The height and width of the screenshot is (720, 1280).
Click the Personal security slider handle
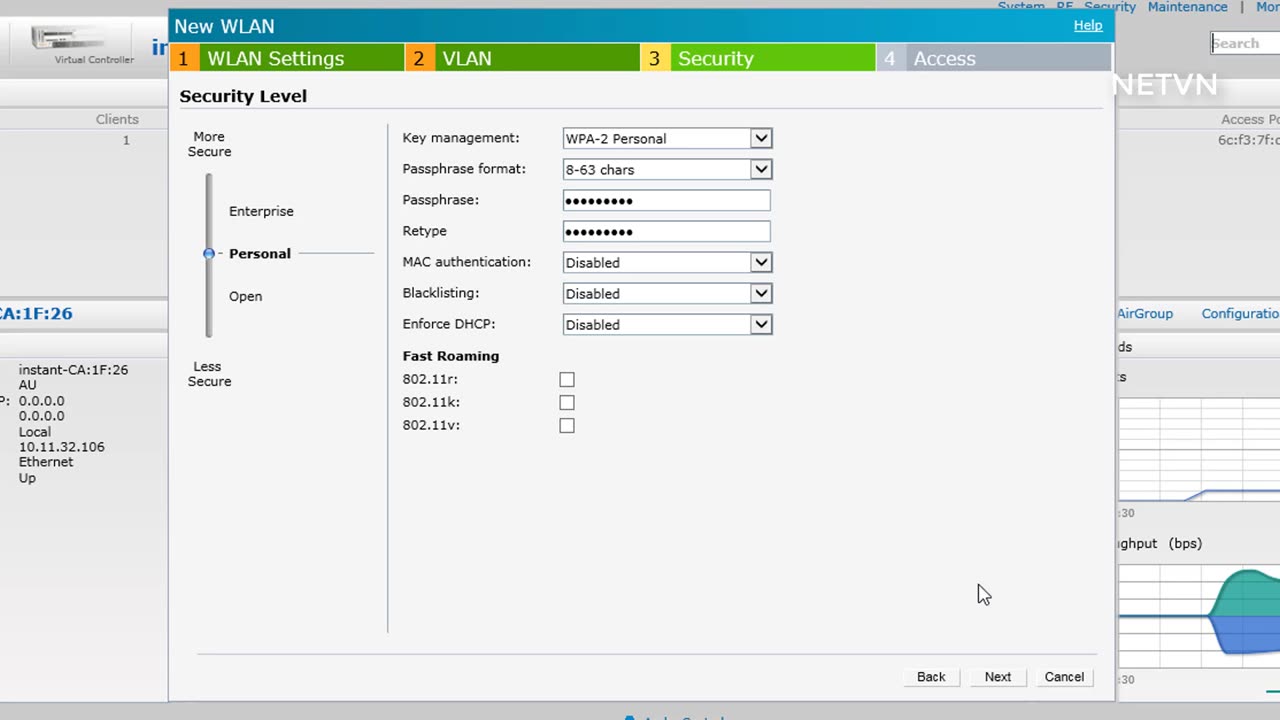(x=209, y=254)
